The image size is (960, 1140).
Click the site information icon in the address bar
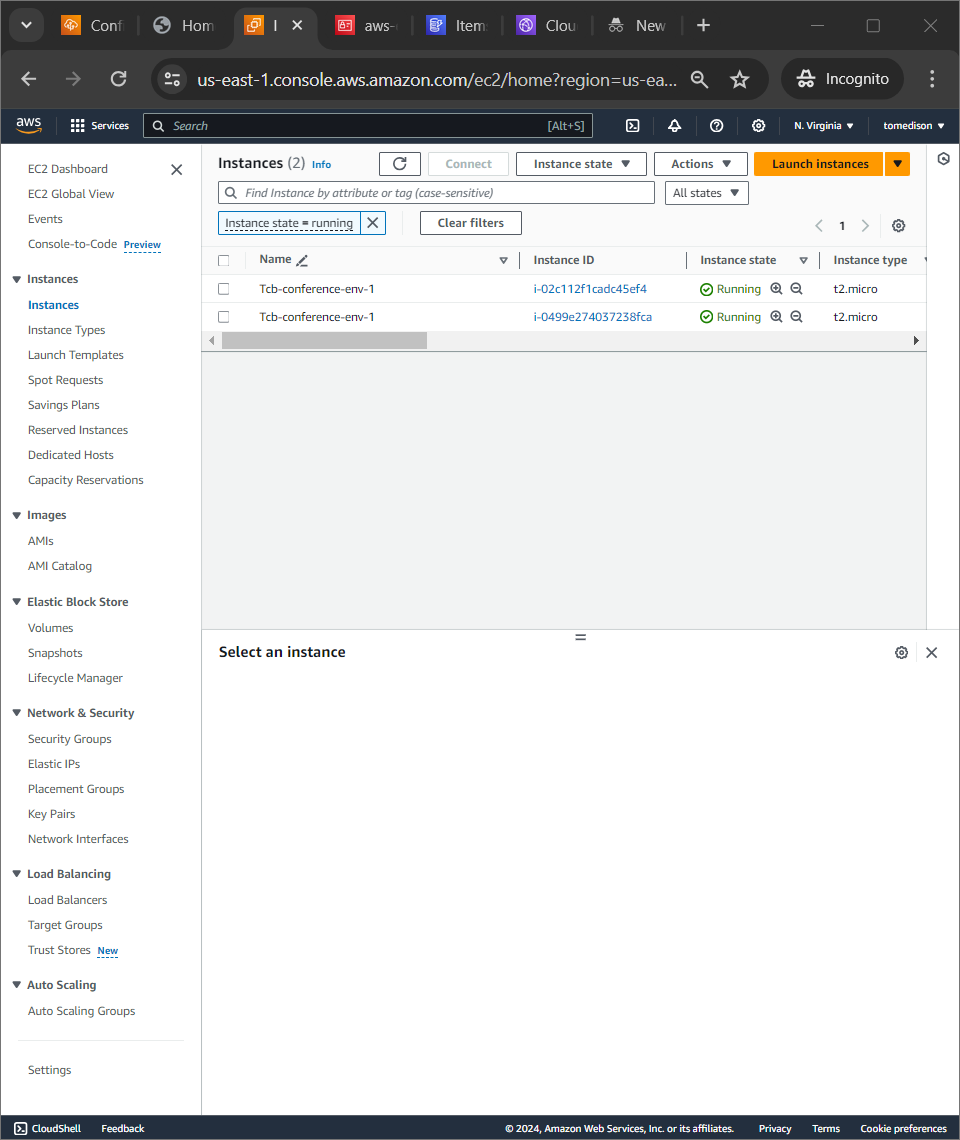click(172, 79)
